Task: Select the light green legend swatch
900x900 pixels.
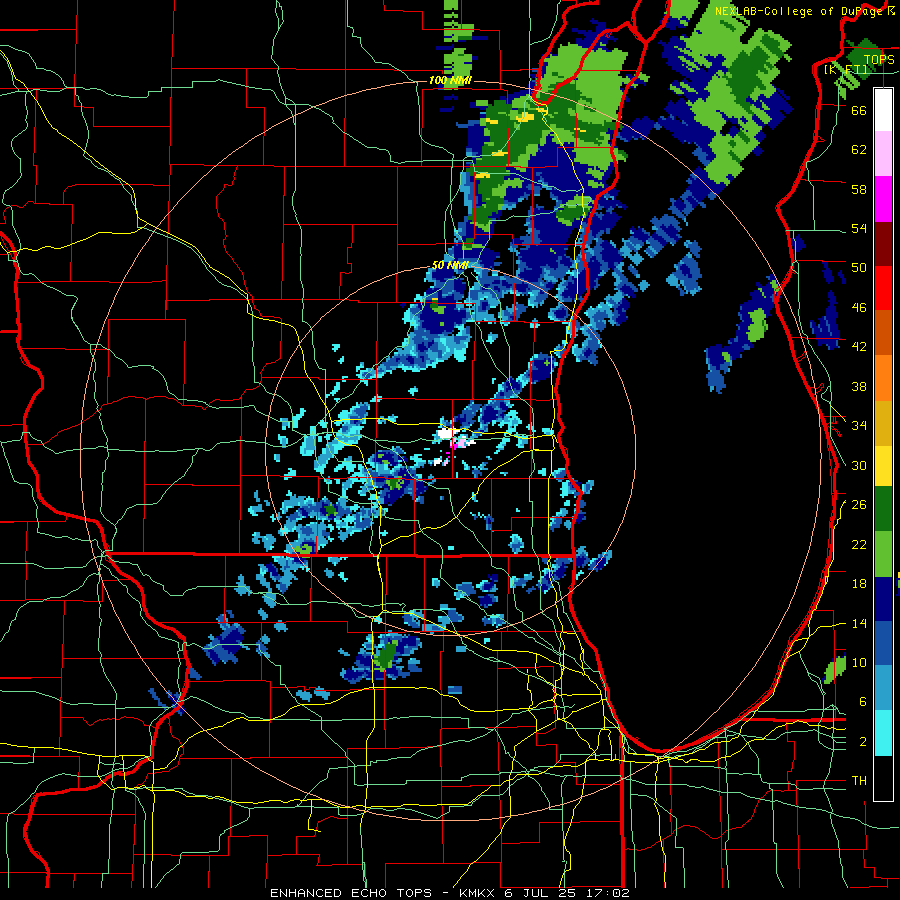Action: coord(883,554)
